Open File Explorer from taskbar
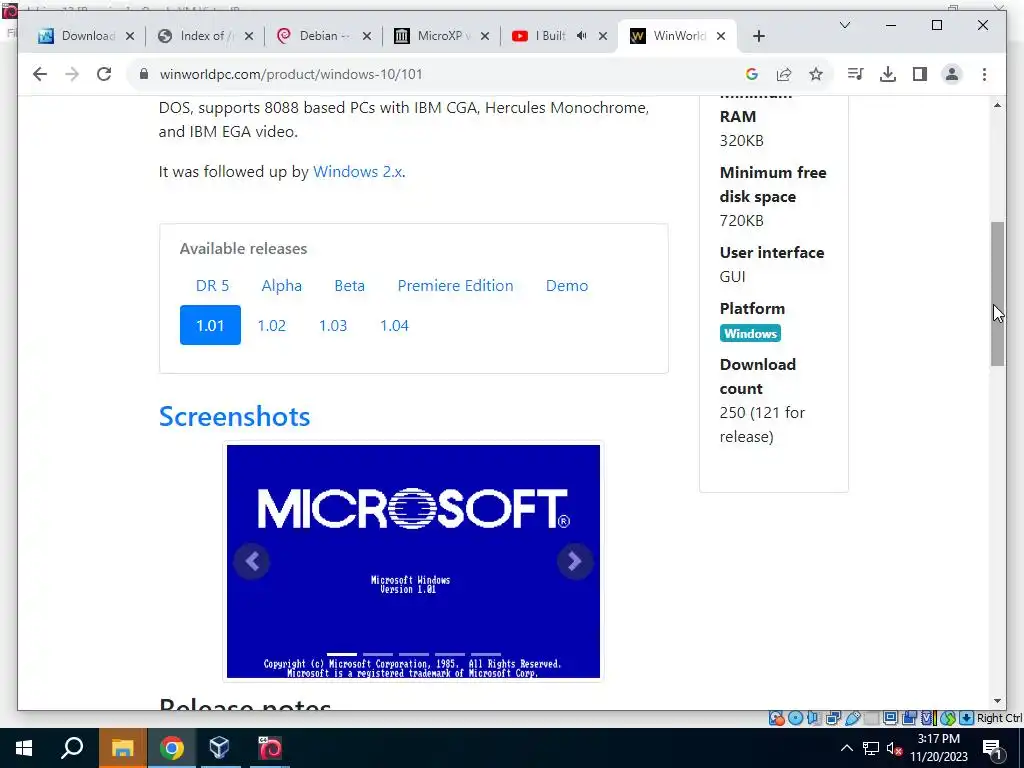This screenshot has width=1024, height=768. (122, 748)
